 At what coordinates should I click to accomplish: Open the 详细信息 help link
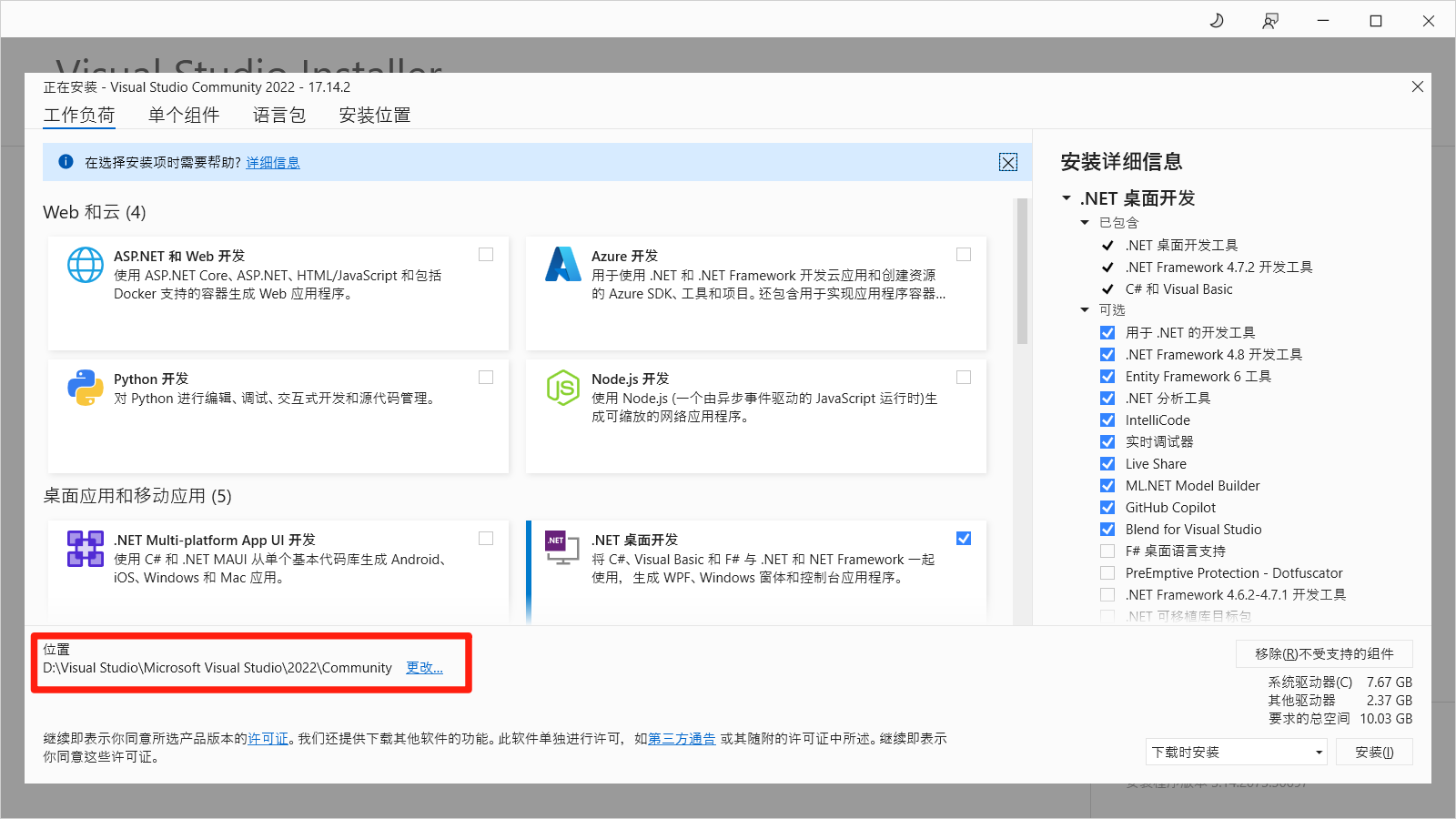pos(273,163)
